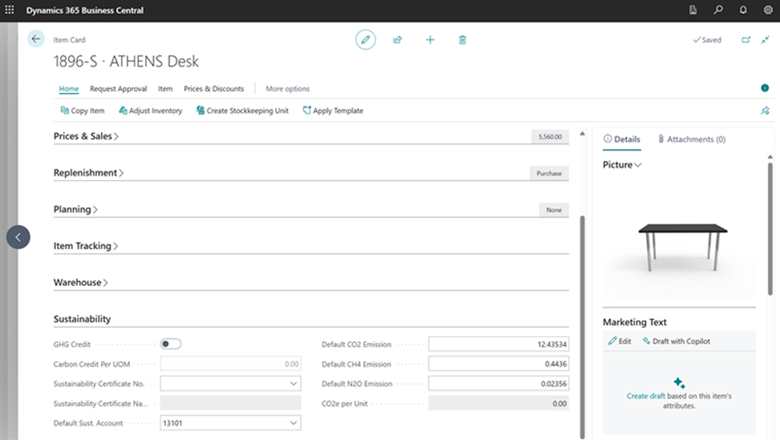
Task: Switch to the Attachments (0) tab
Action: tap(691, 139)
